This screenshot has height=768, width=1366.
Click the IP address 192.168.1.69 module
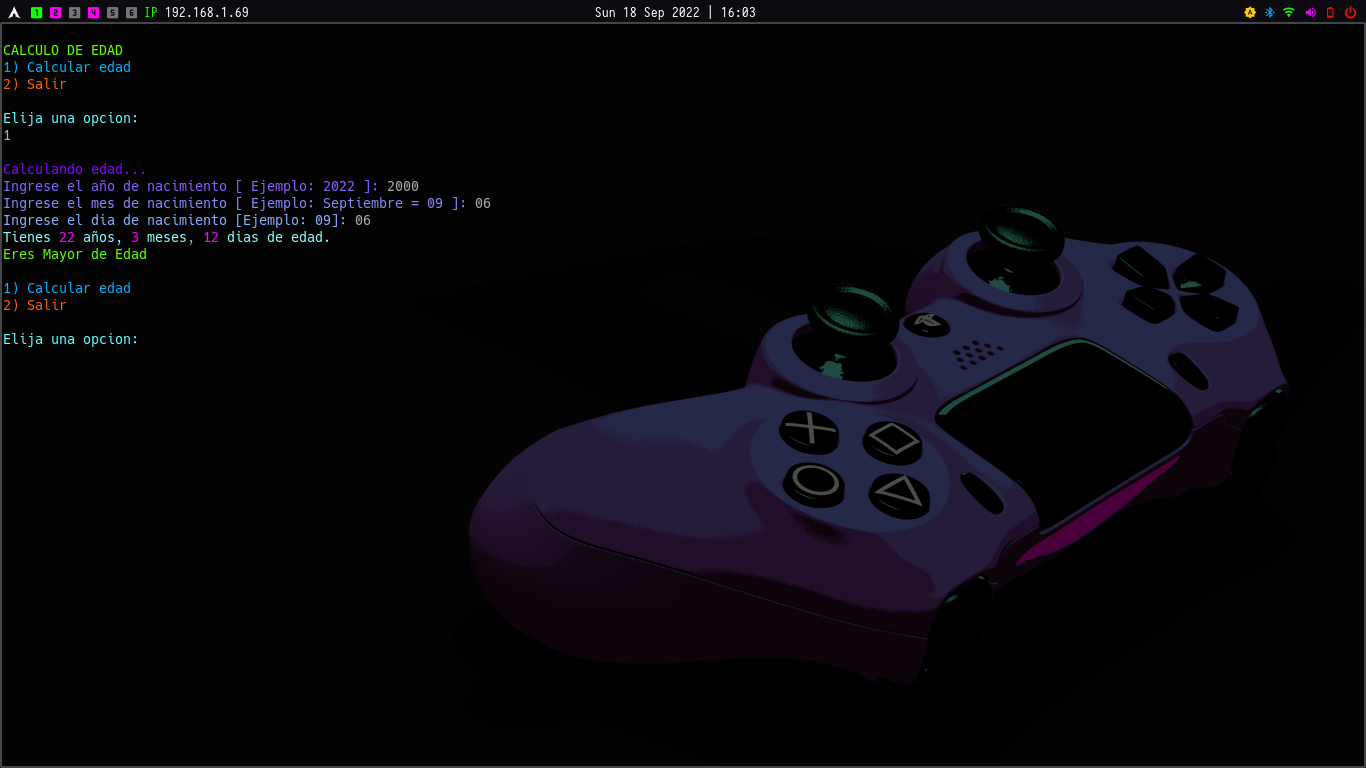(x=197, y=13)
